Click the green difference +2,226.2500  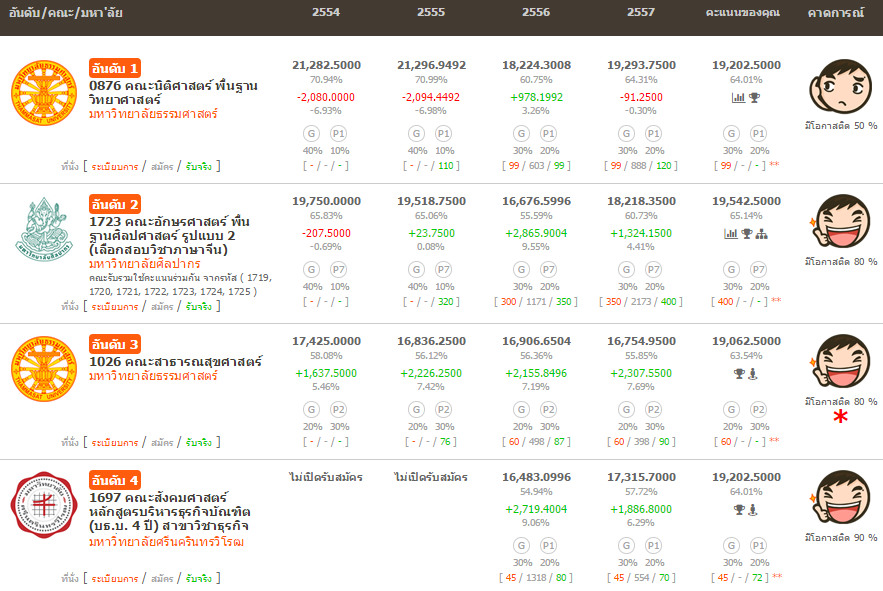[x=431, y=373]
